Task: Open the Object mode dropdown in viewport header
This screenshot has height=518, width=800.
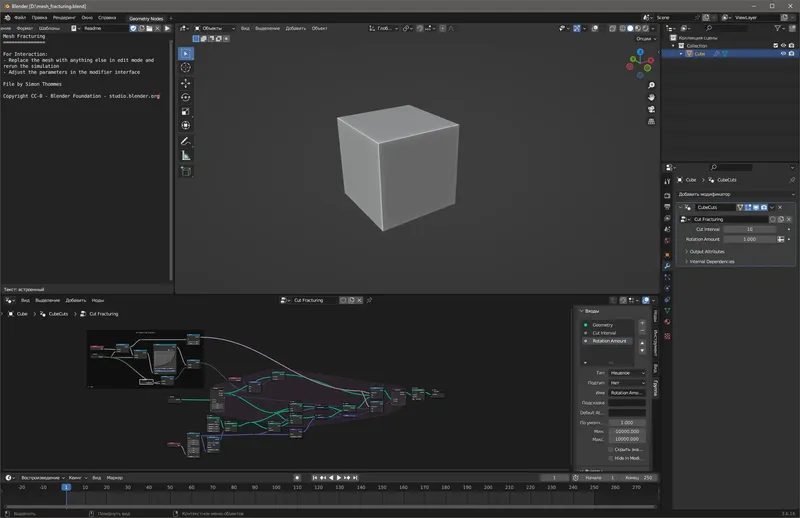Action: point(216,28)
